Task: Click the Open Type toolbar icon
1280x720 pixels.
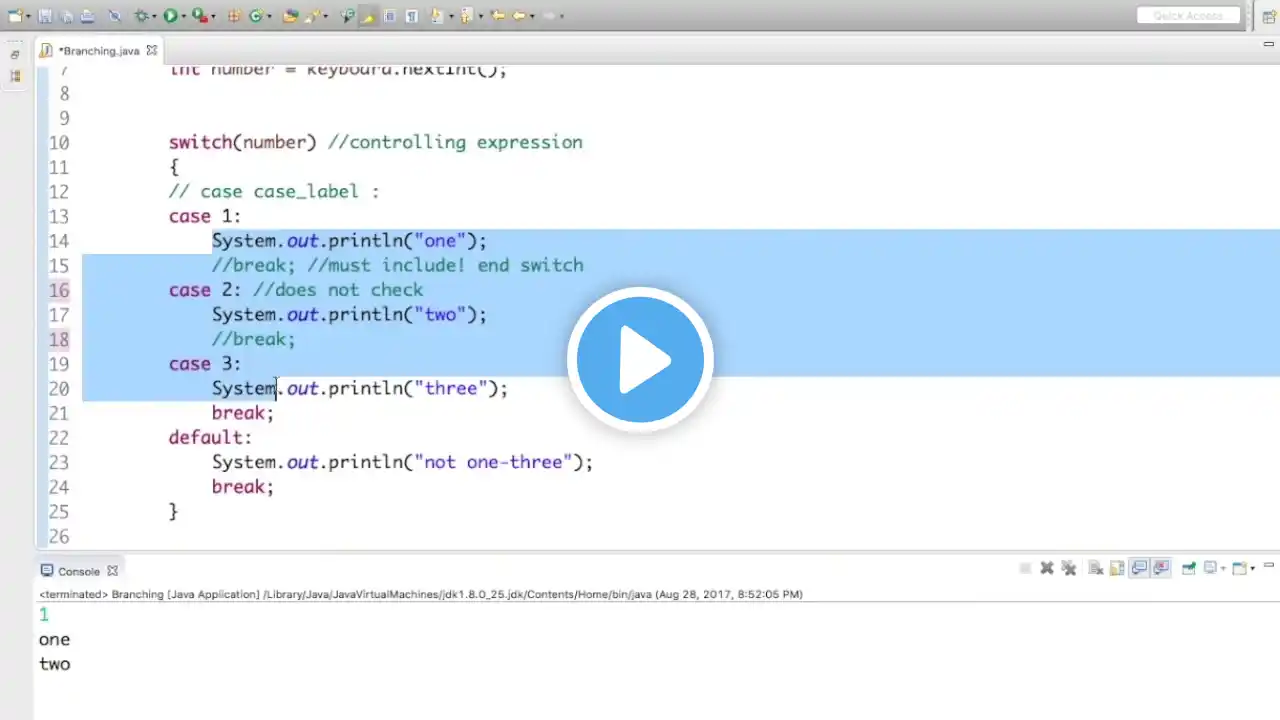Action: pos(290,16)
